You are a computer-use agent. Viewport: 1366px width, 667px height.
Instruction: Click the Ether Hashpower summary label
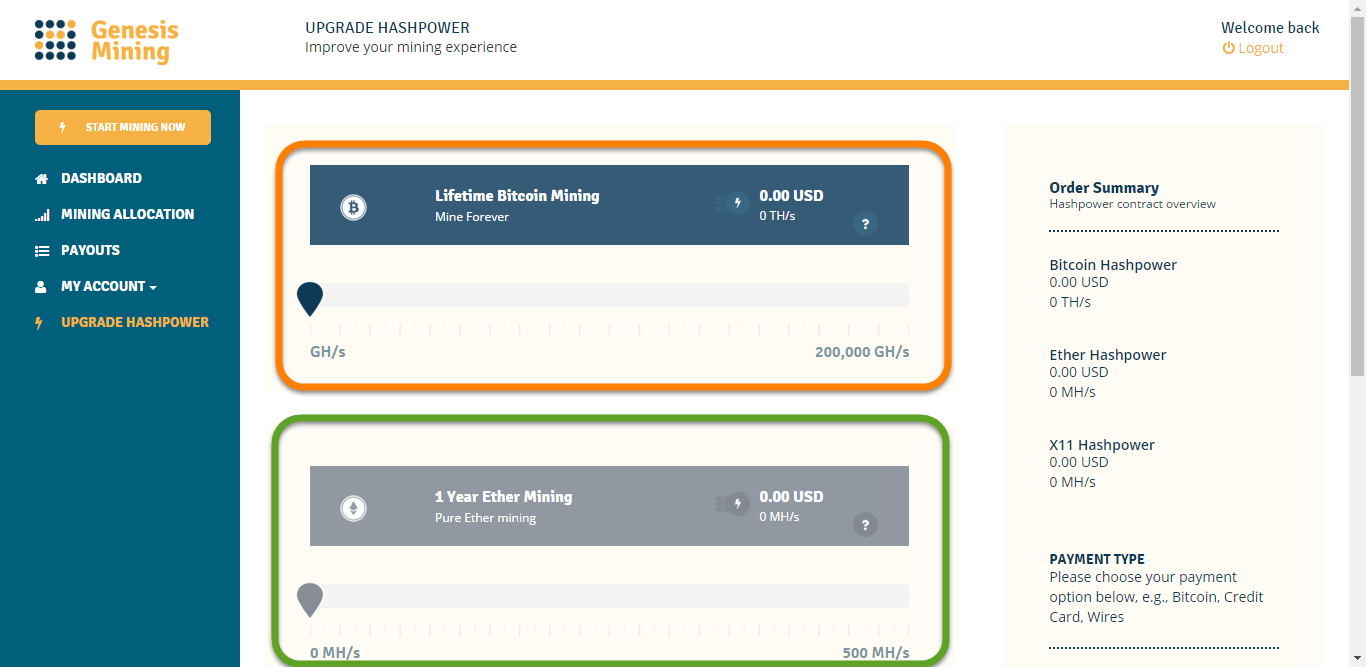[1108, 355]
